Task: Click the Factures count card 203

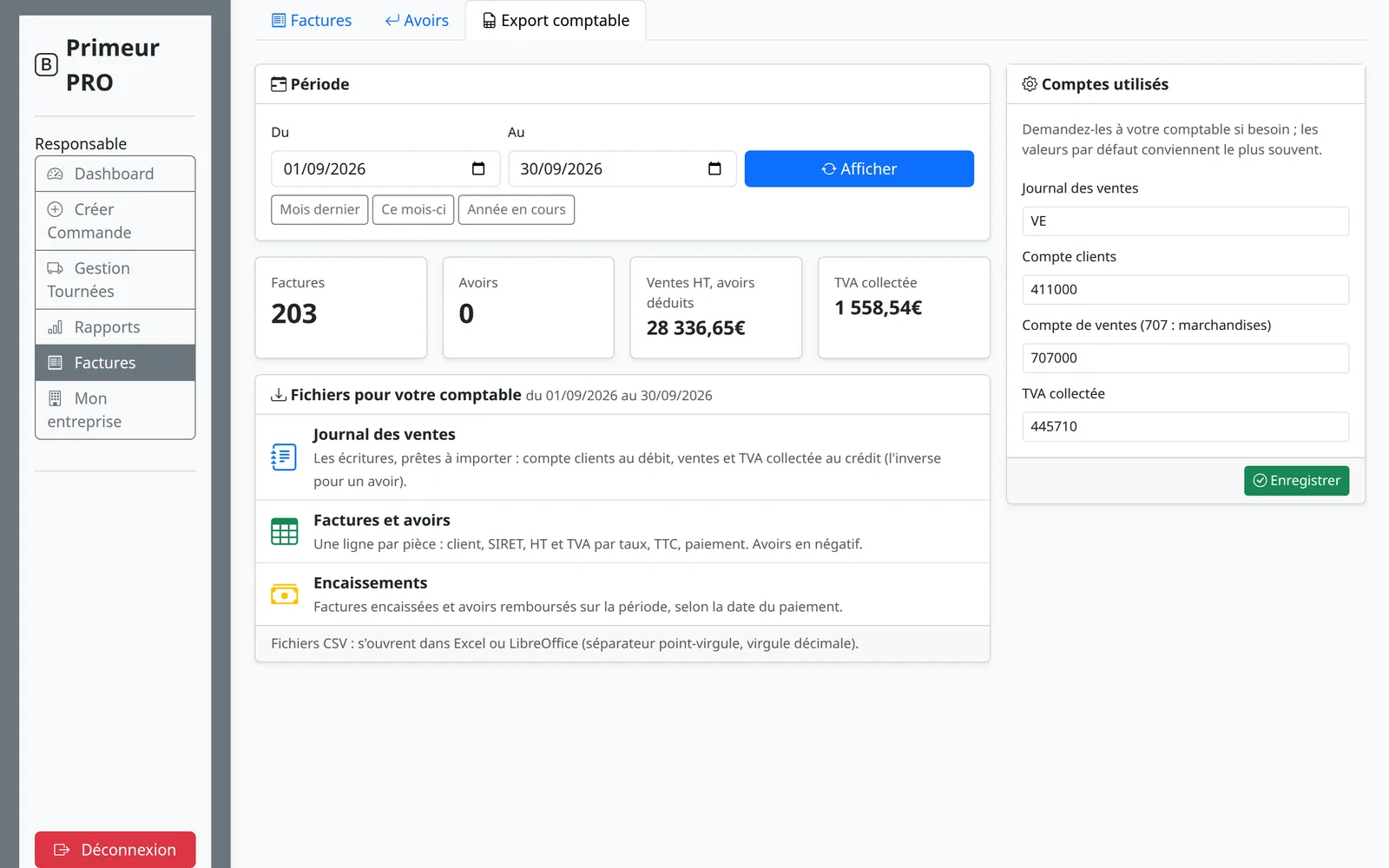Action: (x=340, y=307)
